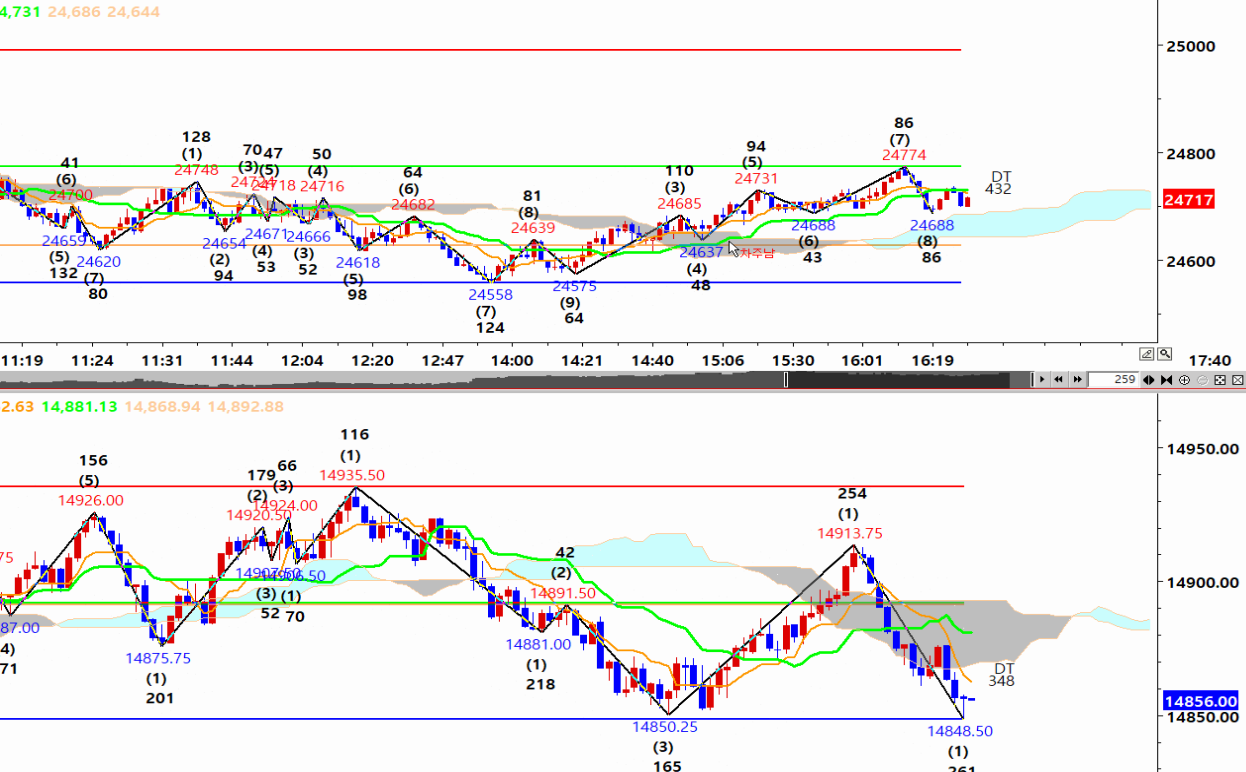The height and width of the screenshot is (772, 1246).
Task: Select the blue 14856.00 current price tag
Action: coord(1200,702)
